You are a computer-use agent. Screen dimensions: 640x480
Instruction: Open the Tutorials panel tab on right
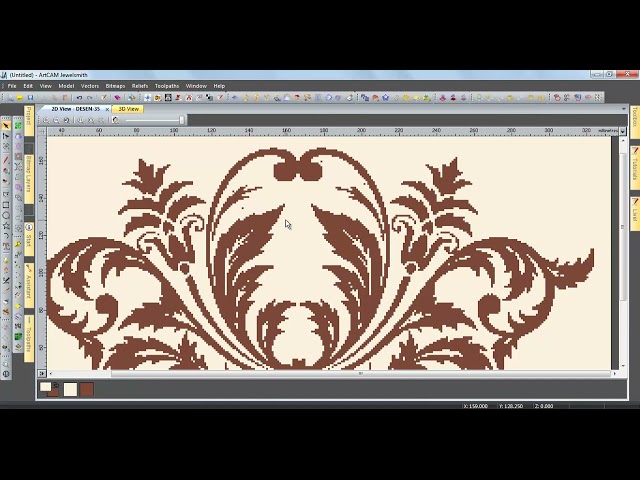(635, 167)
